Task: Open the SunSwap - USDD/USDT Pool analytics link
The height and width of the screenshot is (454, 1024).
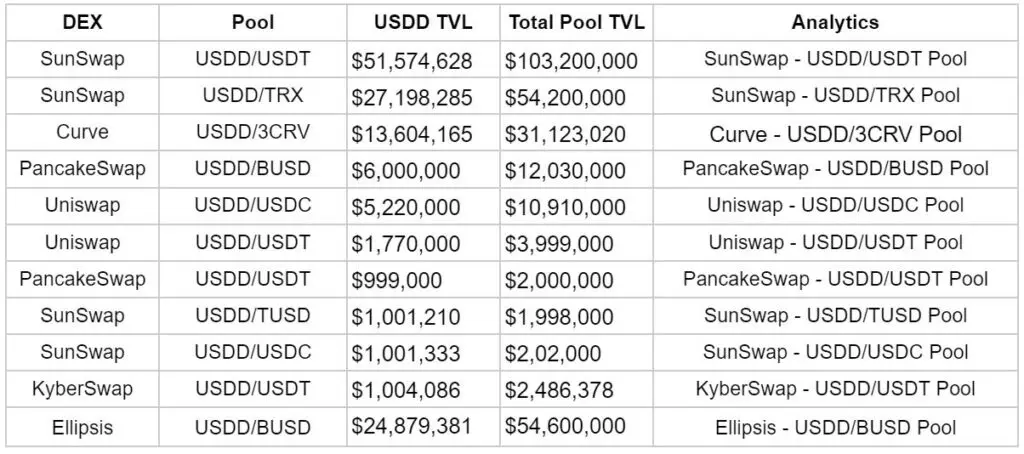Action: point(835,60)
